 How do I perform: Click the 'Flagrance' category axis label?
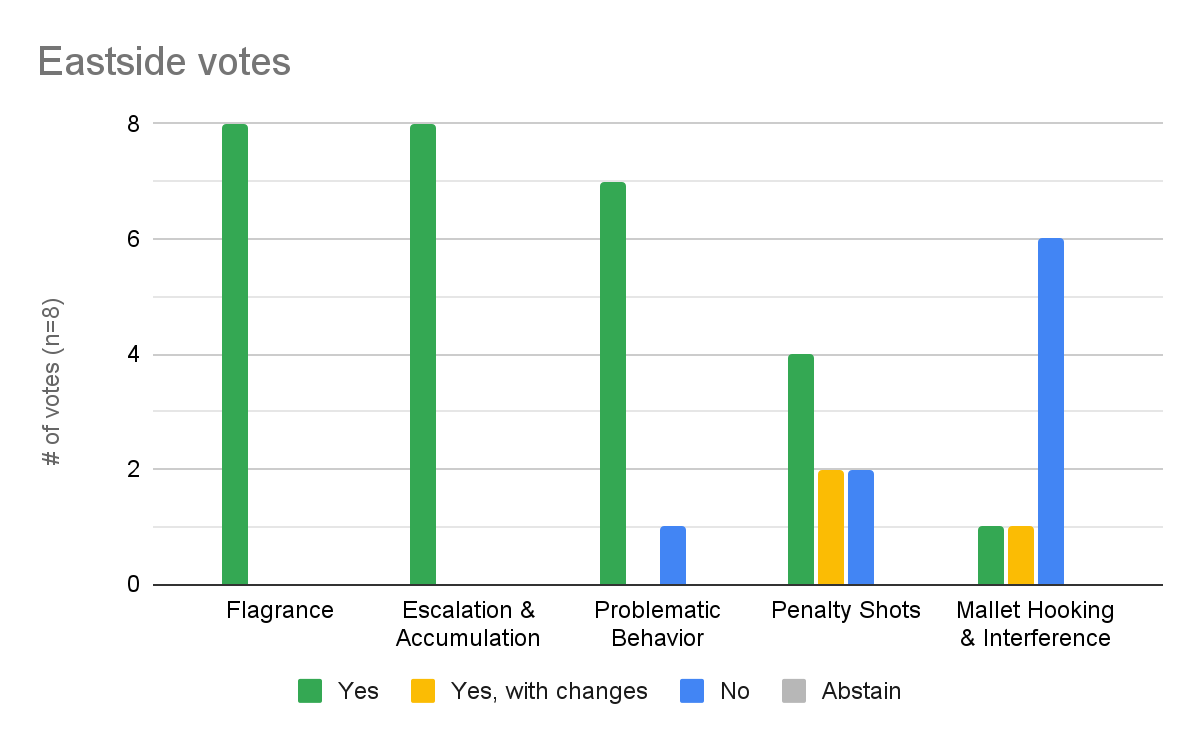280,611
